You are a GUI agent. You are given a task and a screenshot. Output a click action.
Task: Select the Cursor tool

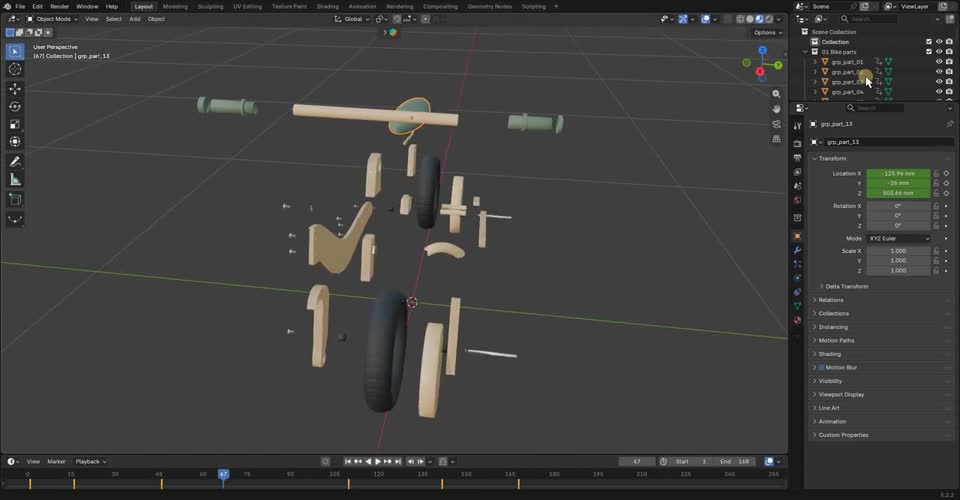(x=15, y=69)
